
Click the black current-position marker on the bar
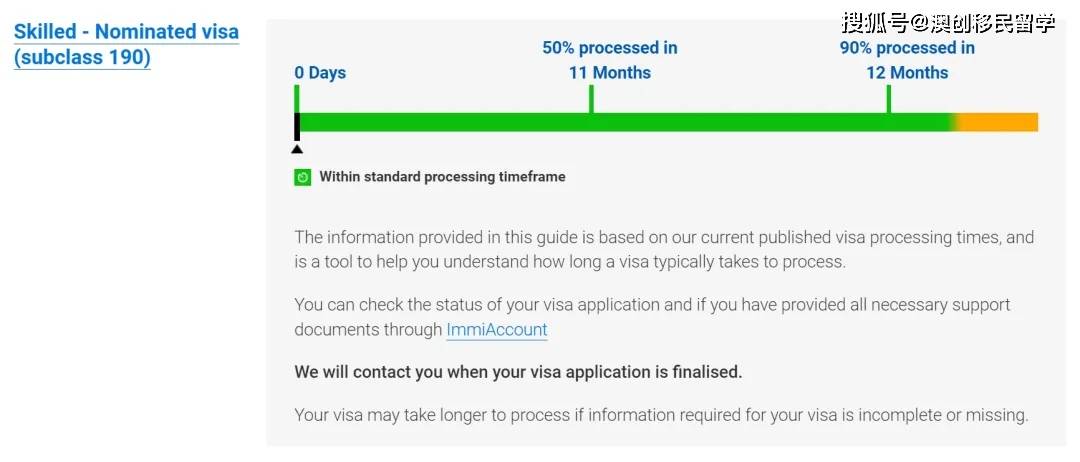(297, 126)
